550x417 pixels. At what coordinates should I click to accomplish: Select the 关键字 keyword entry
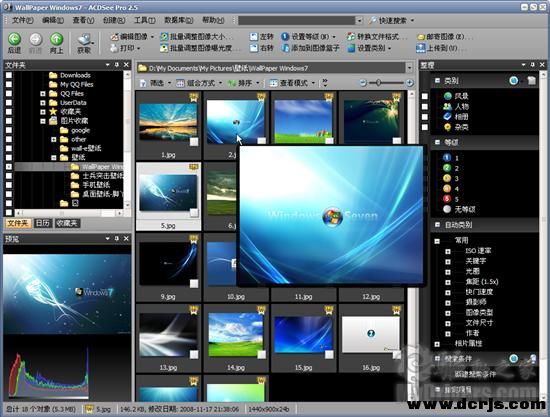pos(475,261)
